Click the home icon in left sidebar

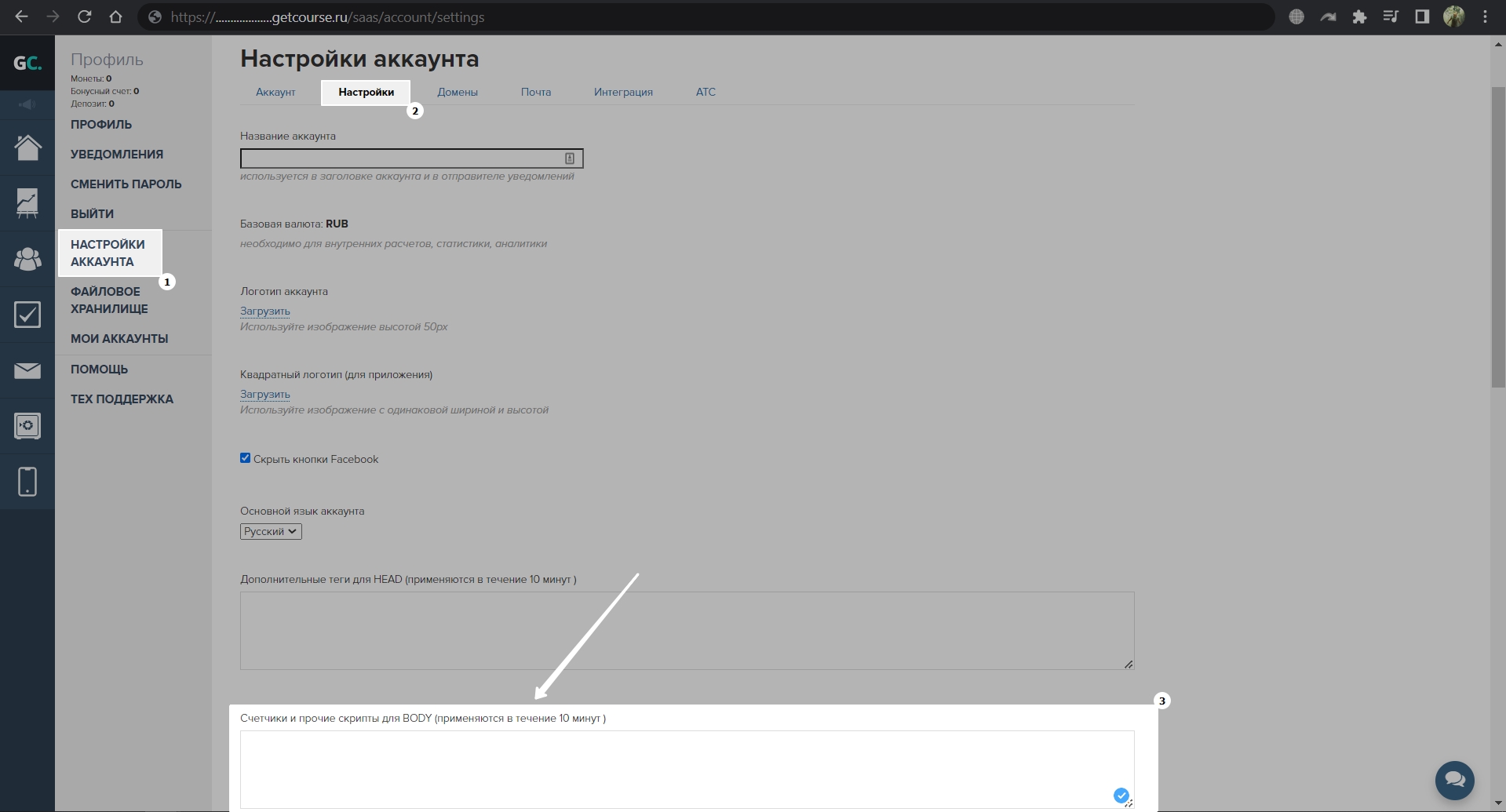coord(27,147)
